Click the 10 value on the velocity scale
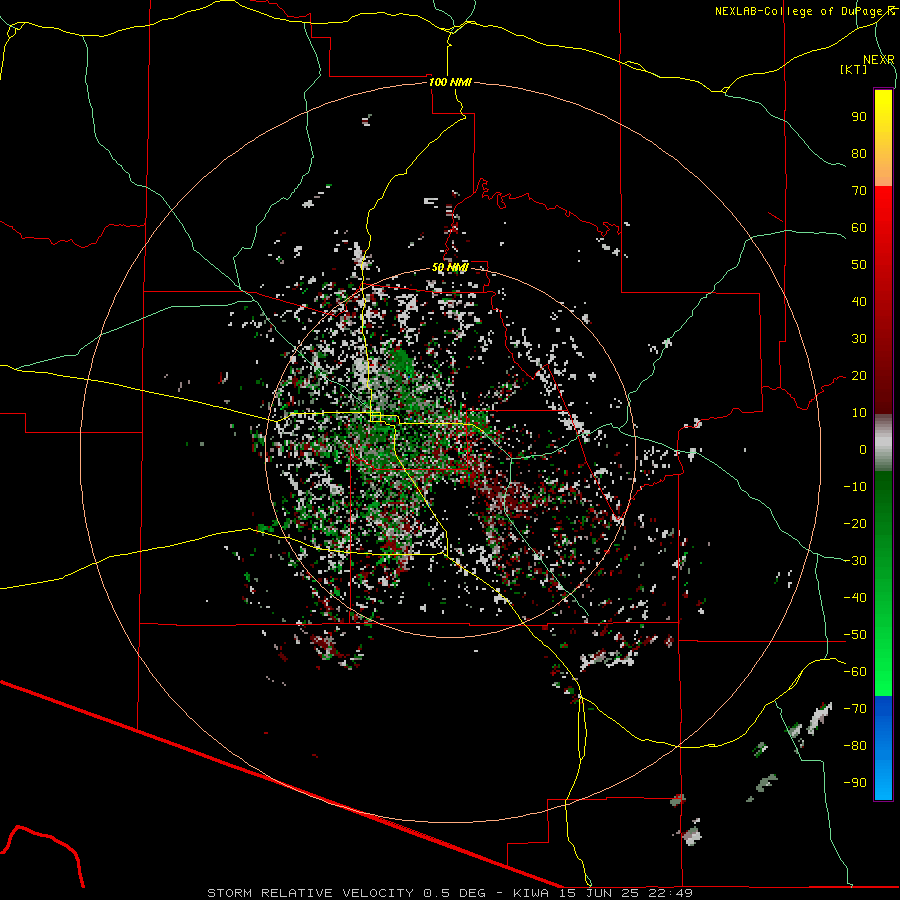This screenshot has height=900, width=900. (859, 413)
